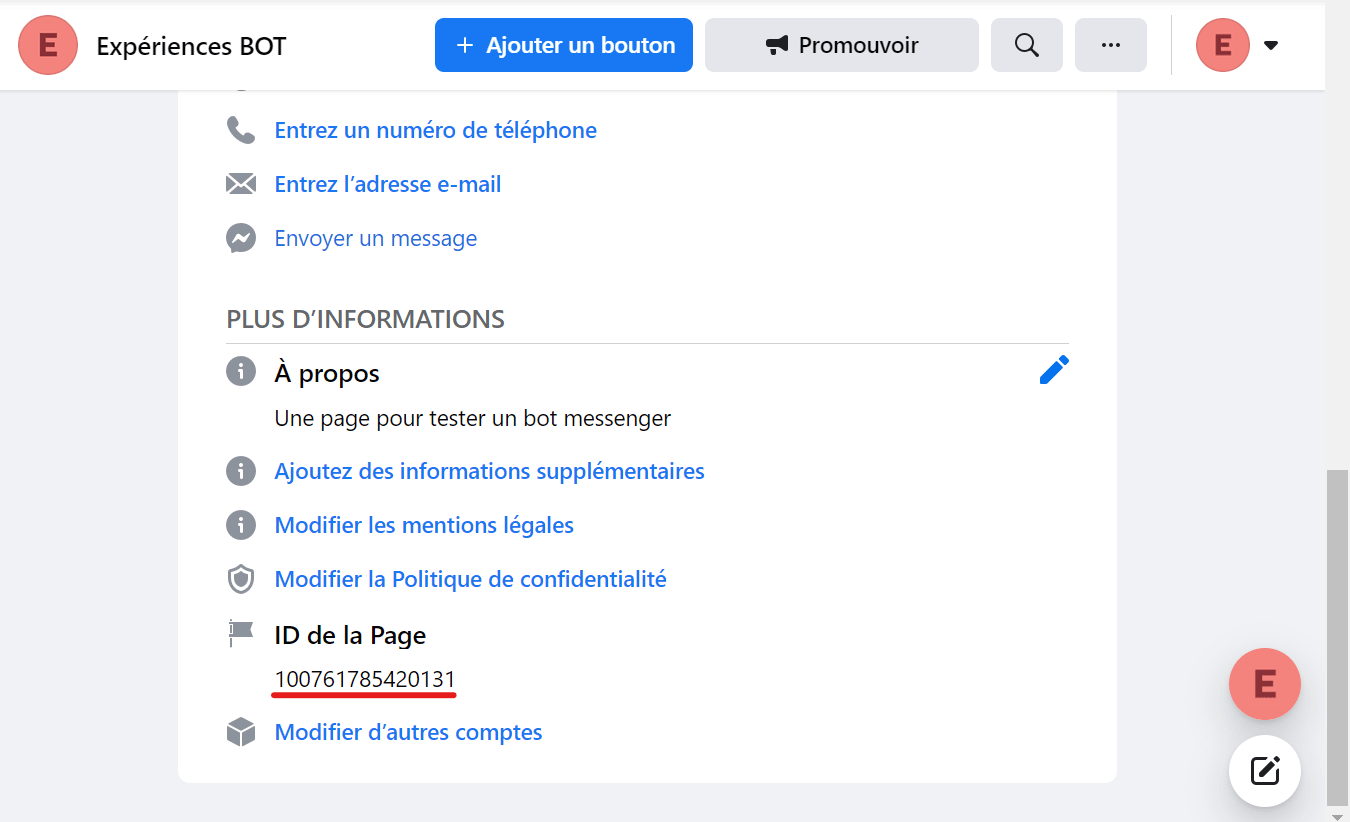The image size is (1350, 822).
Task: Open Ajoutez des informations supplémentaires link
Action: [490, 471]
